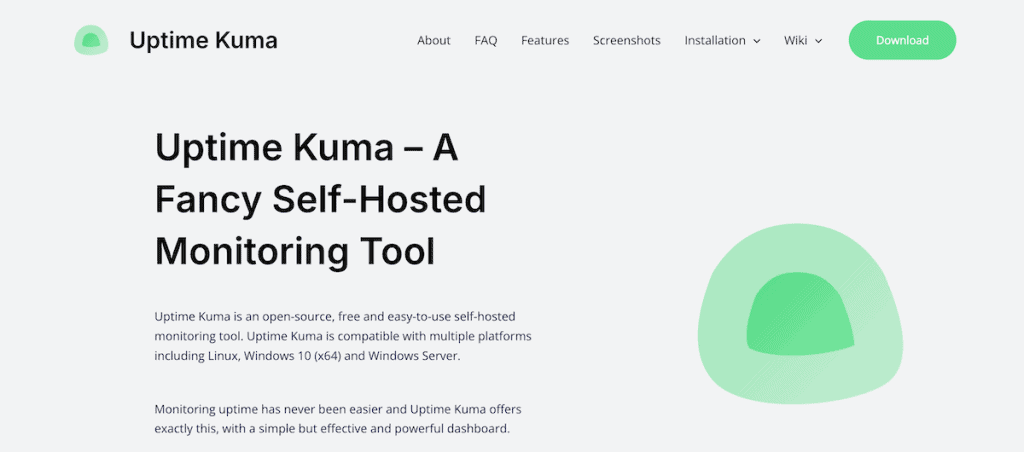Click the Uptime Kuma site title
This screenshot has height=452, width=1024.
(203, 40)
